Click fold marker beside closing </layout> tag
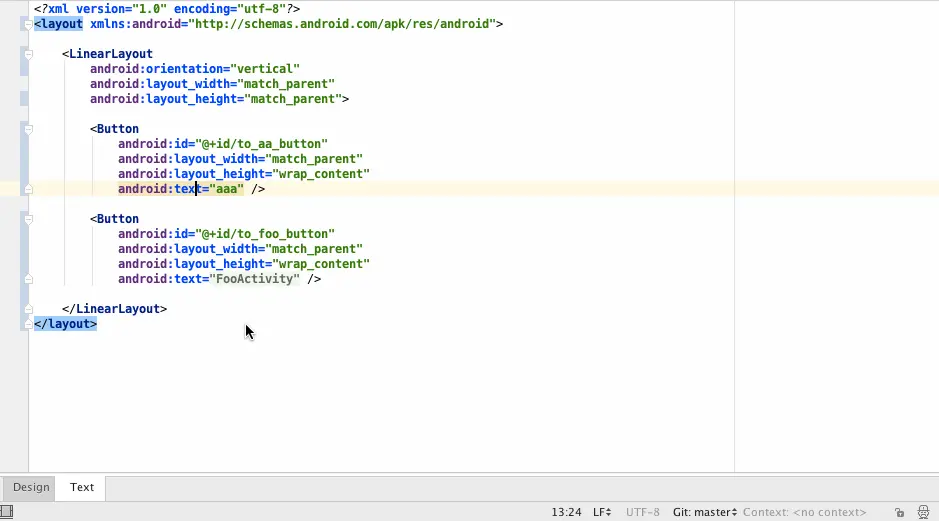939x521 pixels. 28,324
